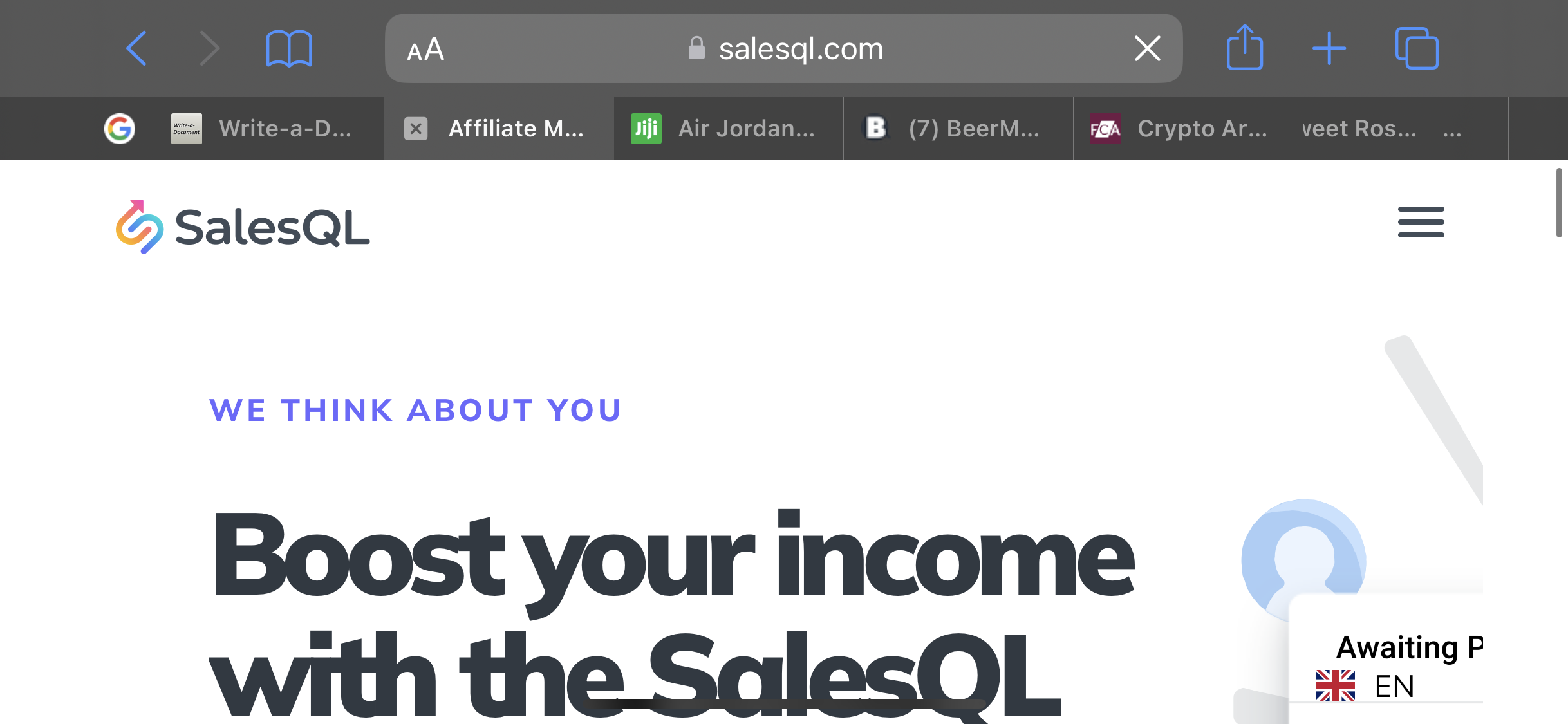This screenshot has width=1568, height=724.
Task: Go back with the Safari back arrow
Action: pyautogui.click(x=136, y=48)
